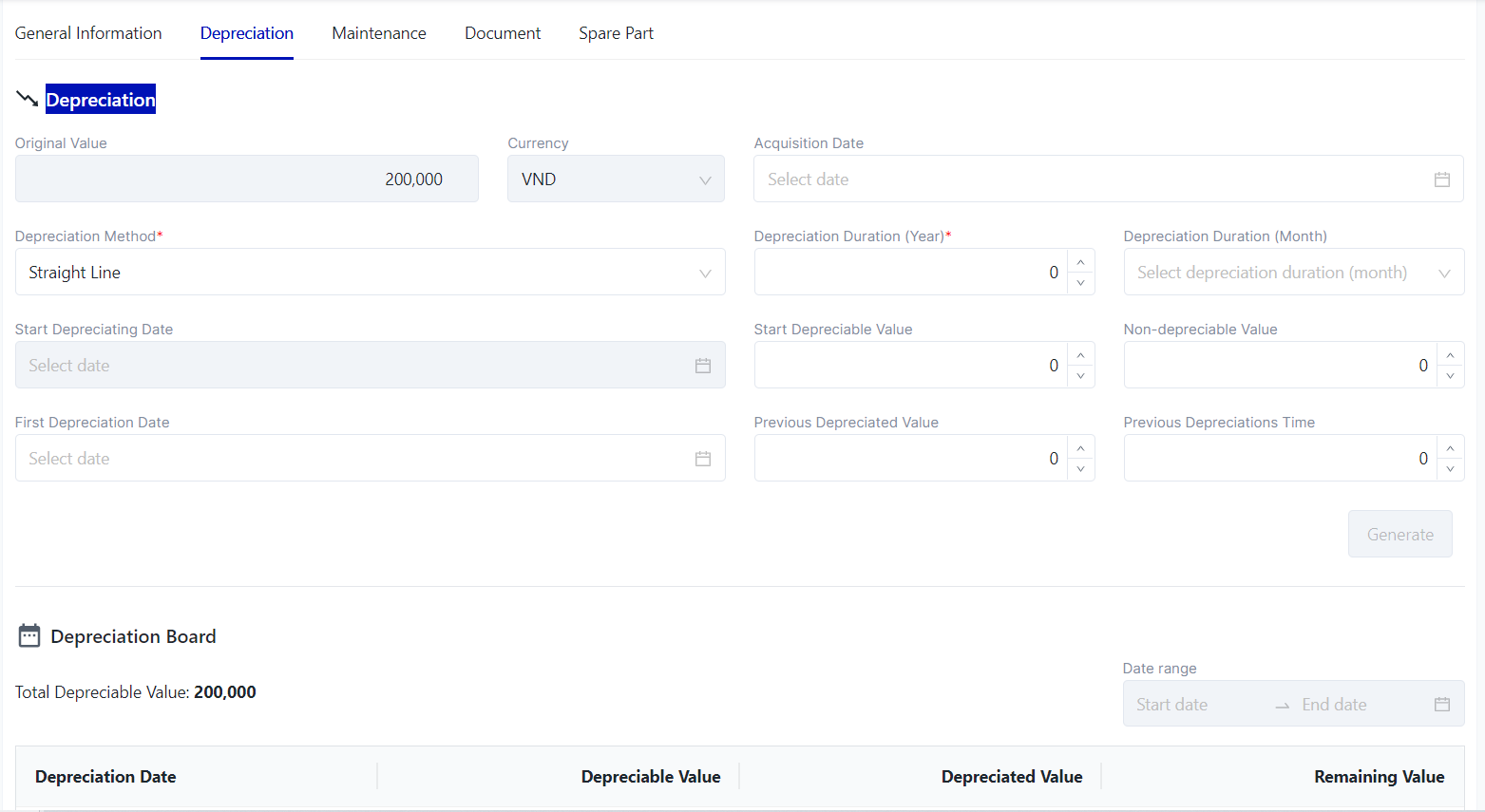Click the downward trend Depreciation icon
The image size is (1485, 812).
pyautogui.click(x=28, y=99)
